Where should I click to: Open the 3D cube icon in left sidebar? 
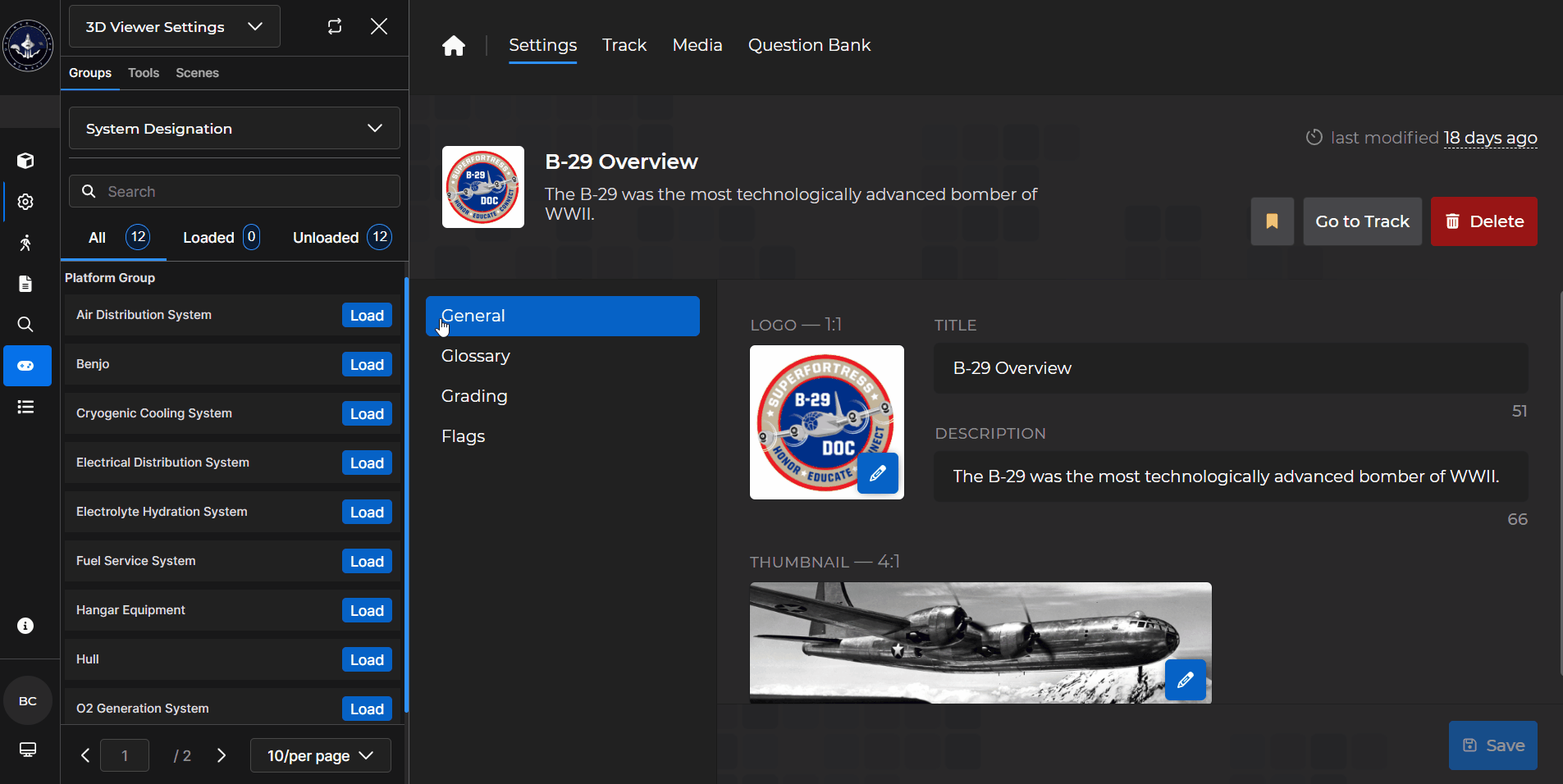pyautogui.click(x=25, y=161)
